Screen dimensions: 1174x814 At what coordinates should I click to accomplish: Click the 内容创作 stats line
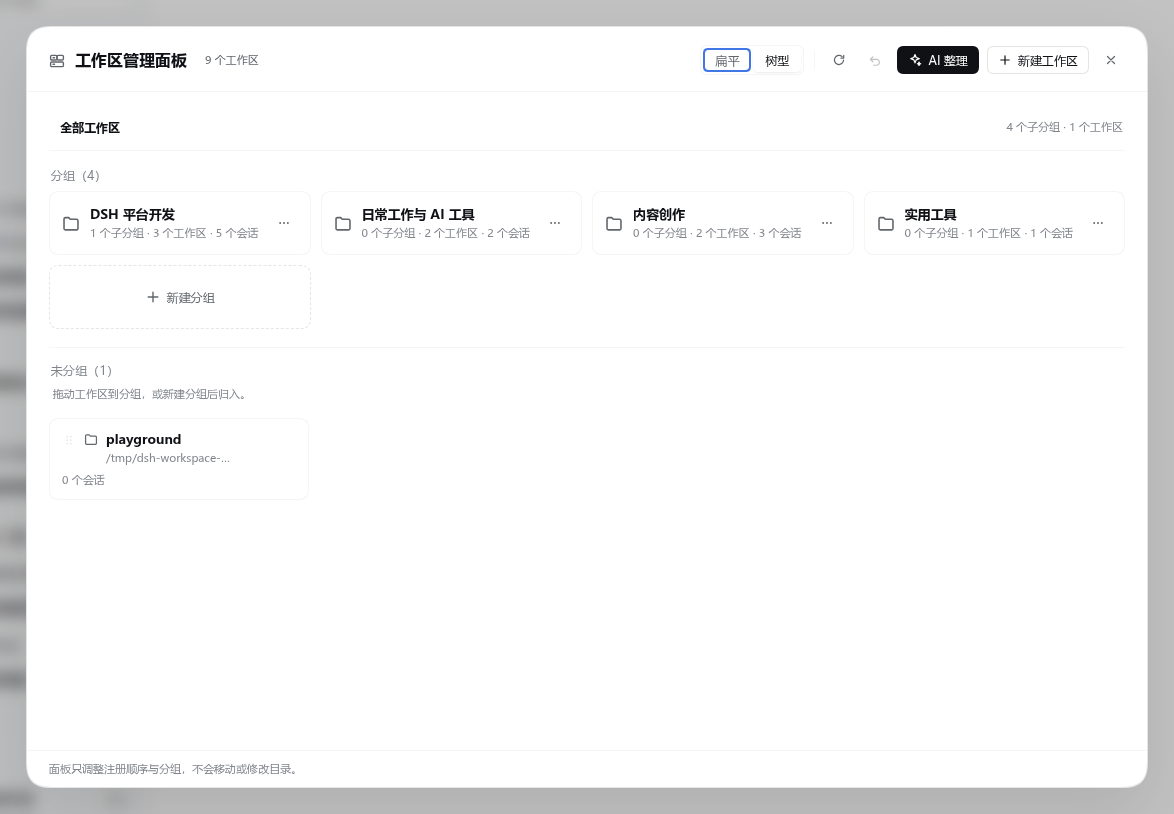717,233
